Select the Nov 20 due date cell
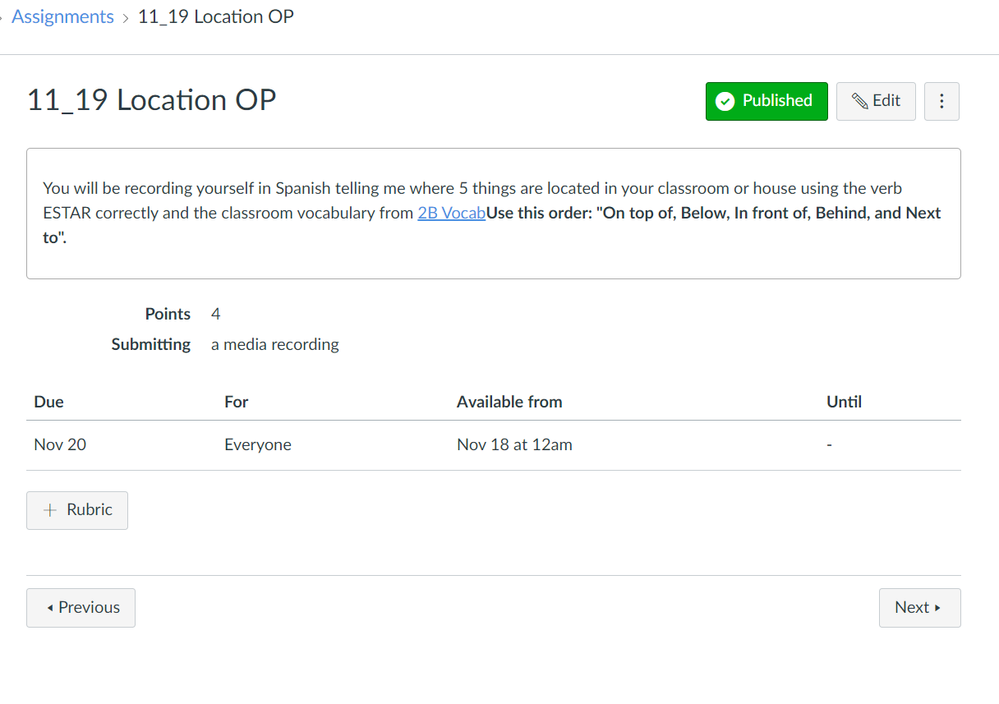The image size is (999, 704). point(60,445)
